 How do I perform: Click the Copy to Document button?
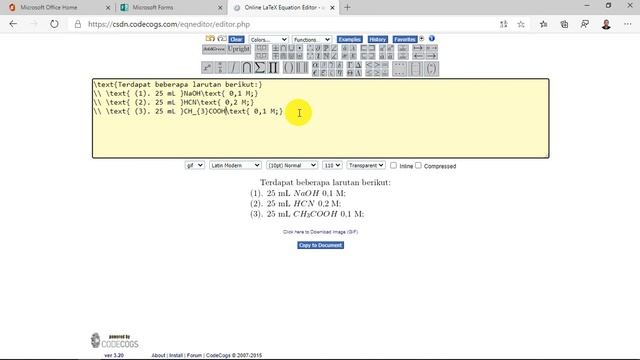click(x=320, y=245)
